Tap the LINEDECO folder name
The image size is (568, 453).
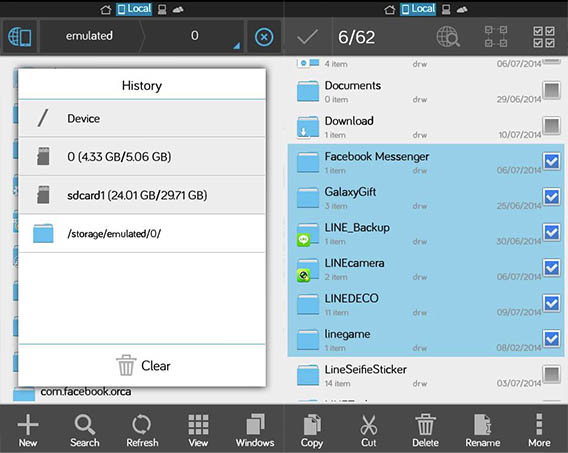[x=351, y=298]
